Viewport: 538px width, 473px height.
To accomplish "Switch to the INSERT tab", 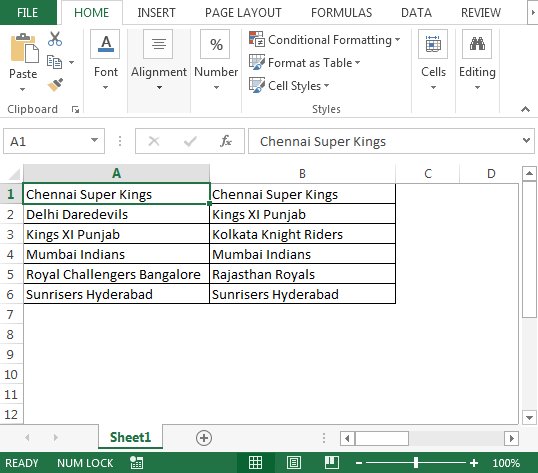I will tap(156, 13).
